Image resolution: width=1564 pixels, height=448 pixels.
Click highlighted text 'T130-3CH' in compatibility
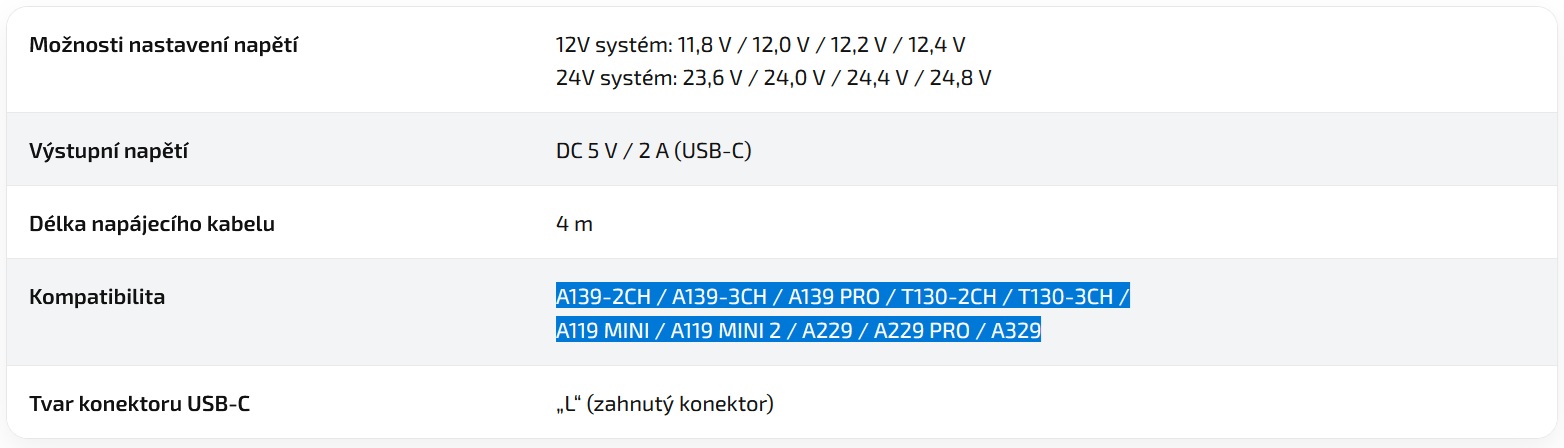coord(1064,297)
